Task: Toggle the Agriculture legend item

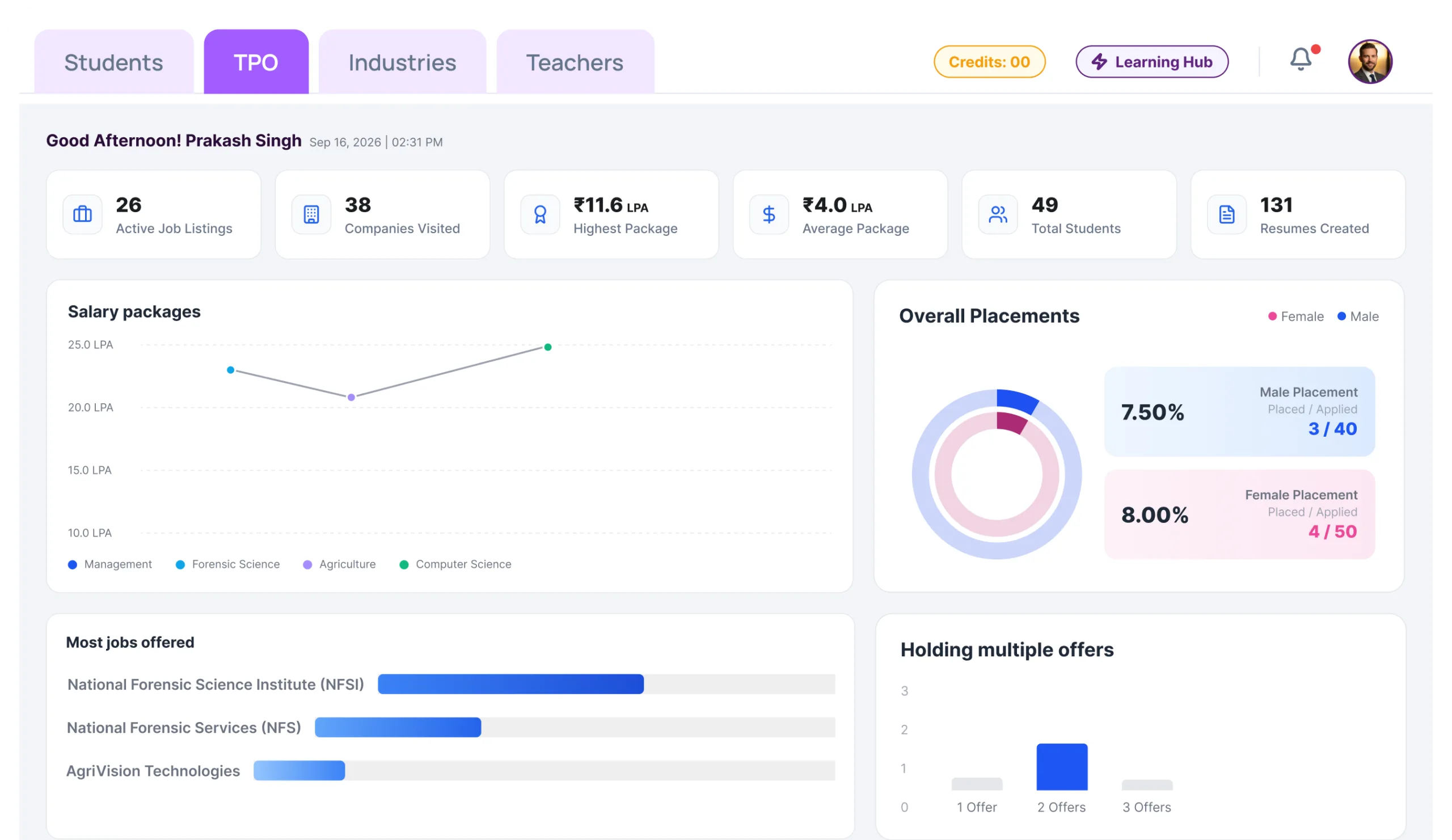Action: pos(339,564)
